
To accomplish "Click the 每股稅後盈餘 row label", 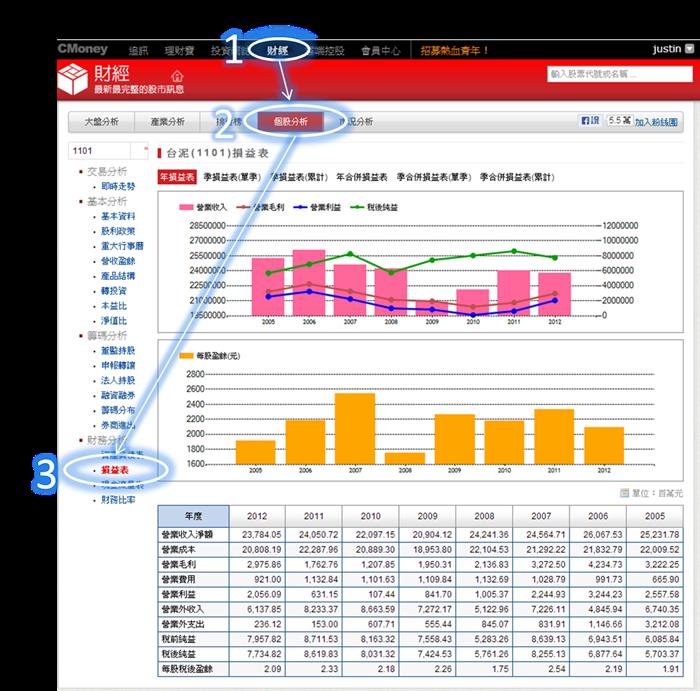I will coord(188,669).
